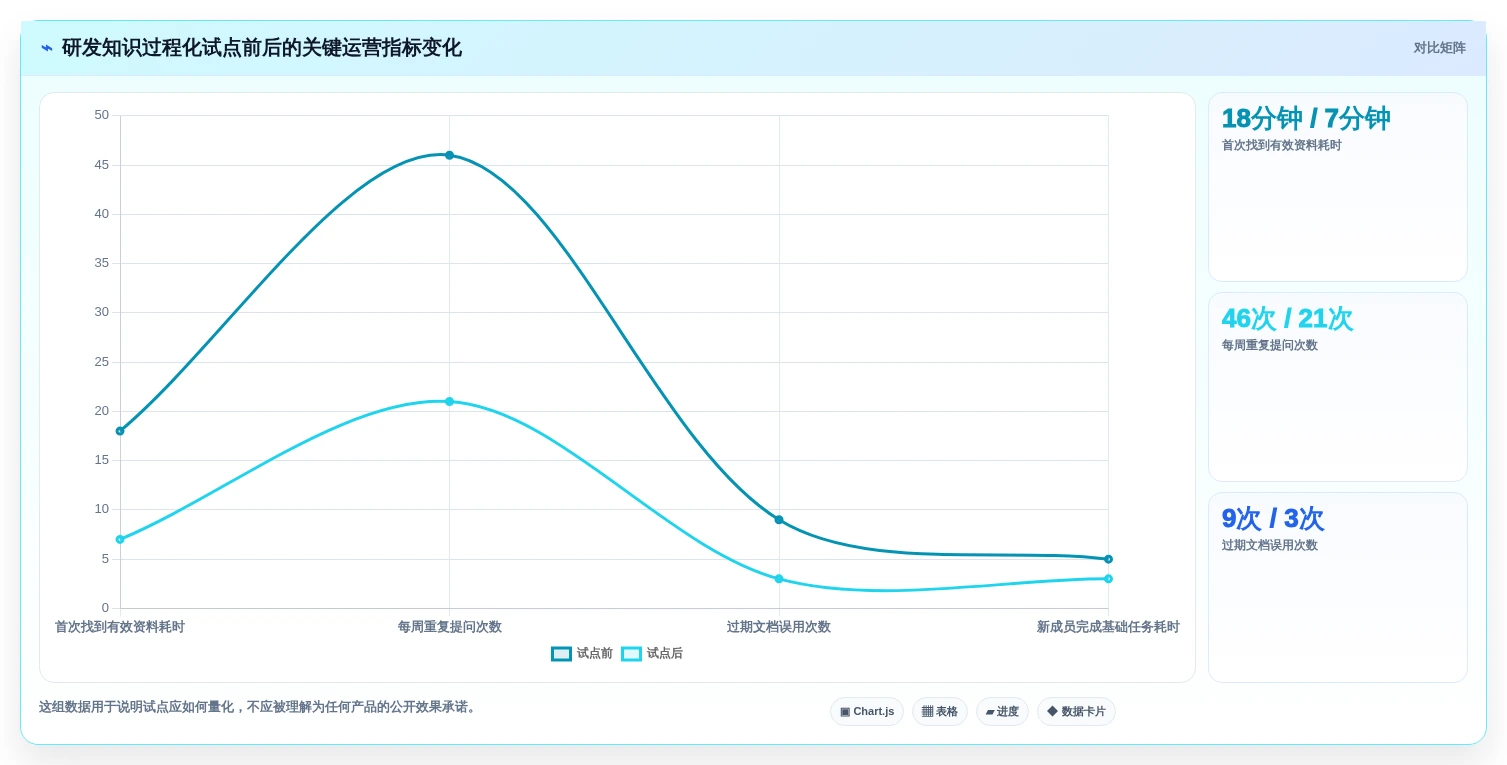Click the 对比矩阵 label in header
This screenshot has height=765, width=1507.
pos(1439,48)
